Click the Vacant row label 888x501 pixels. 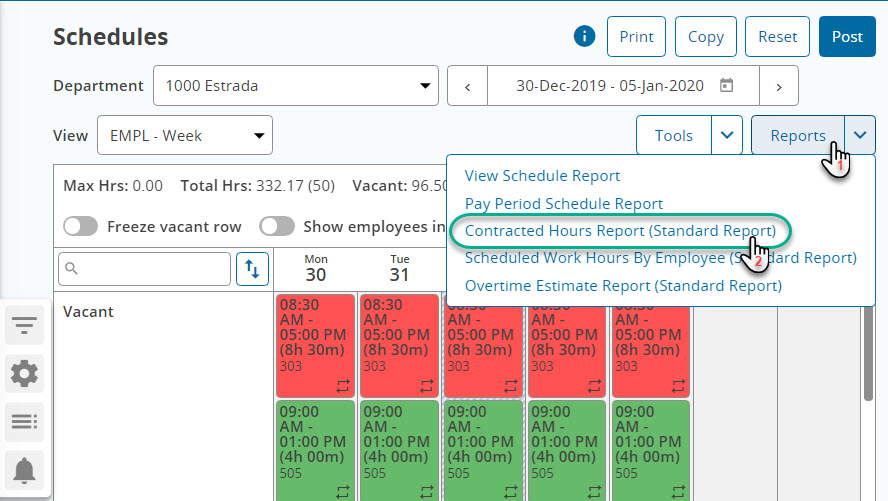tap(88, 312)
